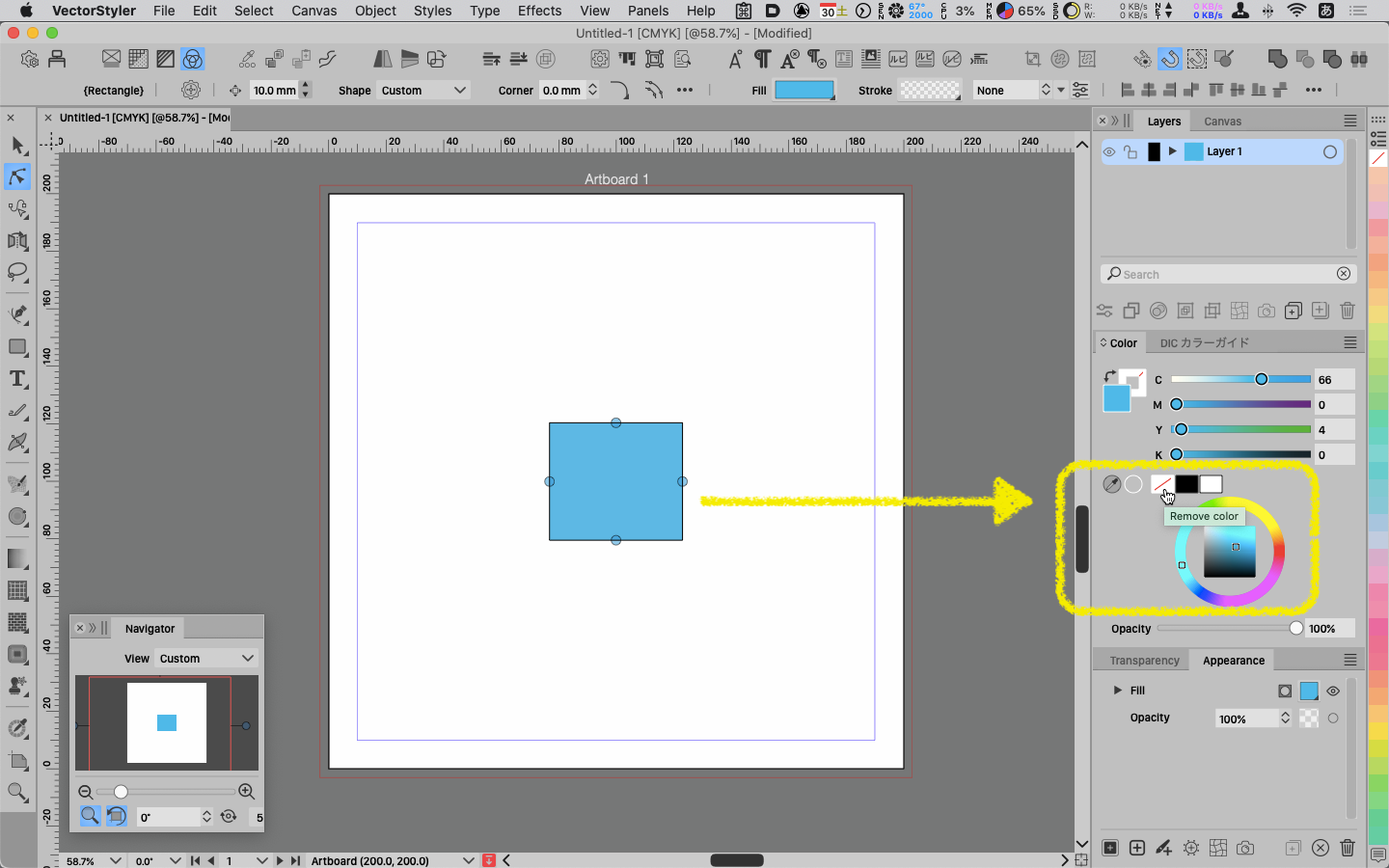Select the Text tool in the left toolbar

(17, 379)
